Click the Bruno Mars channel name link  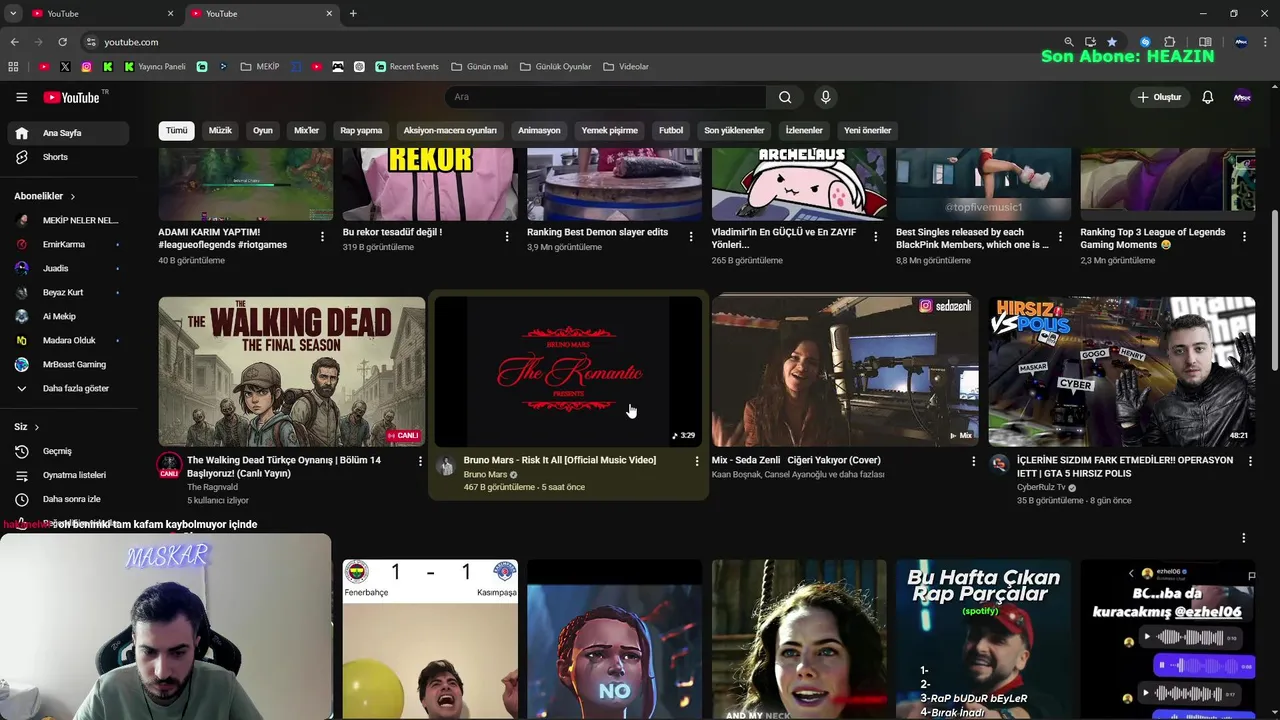coord(485,474)
